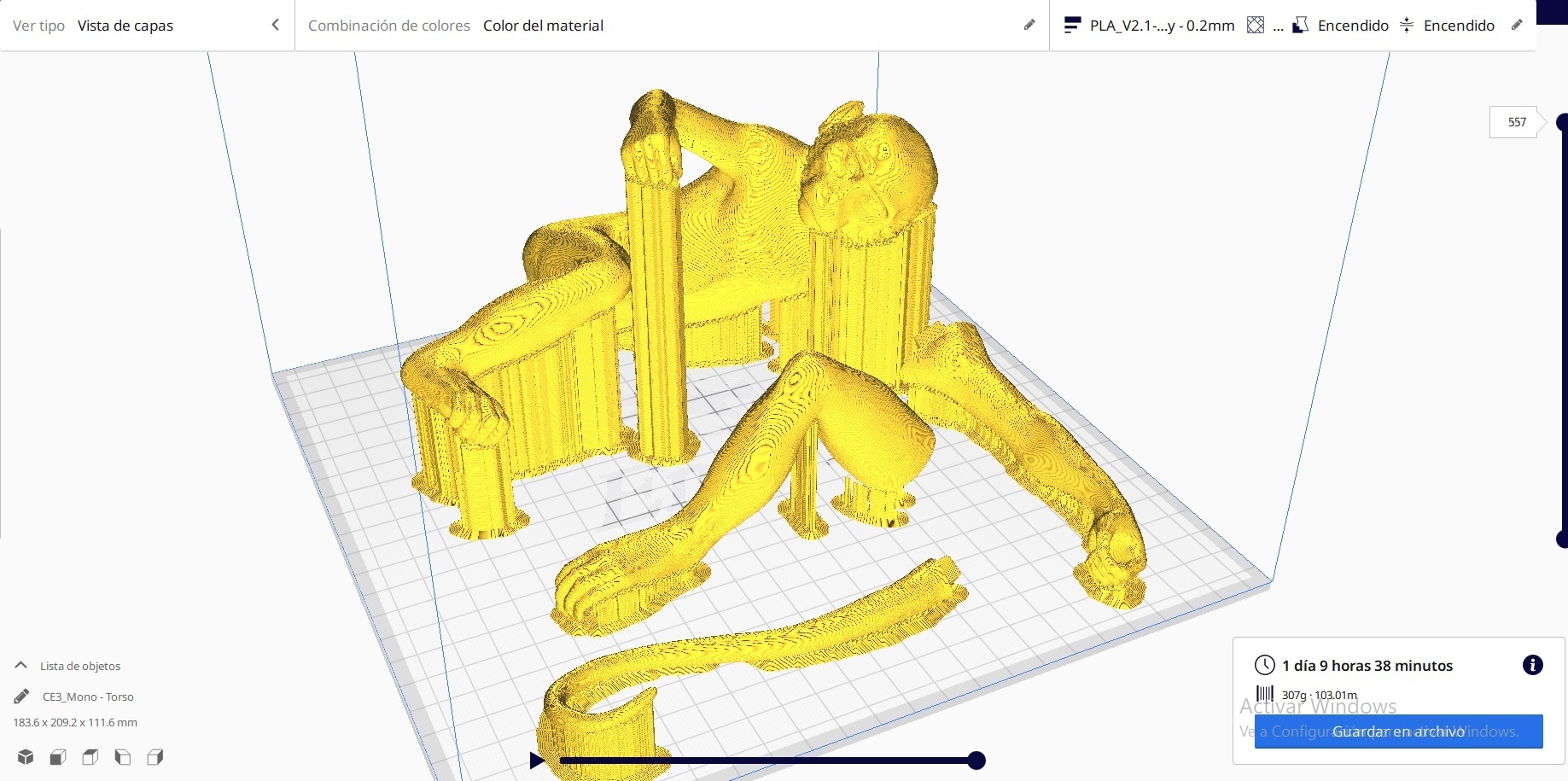Click the print profile layers icon
The height and width of the screenshot is (781, 1568).
click(1073, 26)
